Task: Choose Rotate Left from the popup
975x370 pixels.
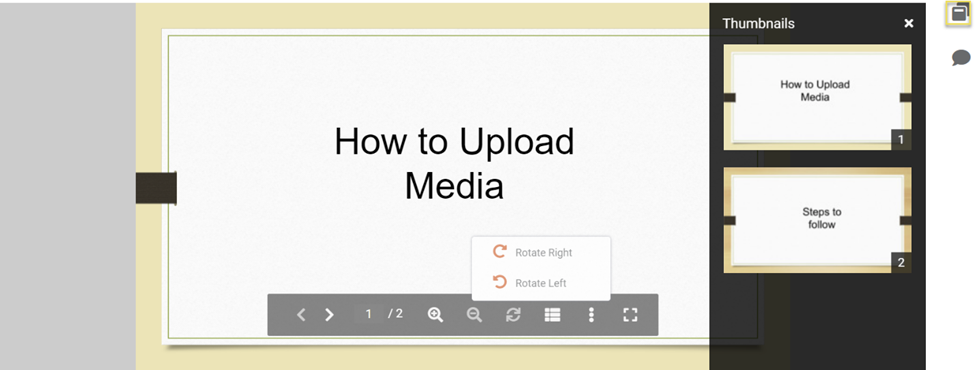Action: pyautogui.click(x=541, y=283)
